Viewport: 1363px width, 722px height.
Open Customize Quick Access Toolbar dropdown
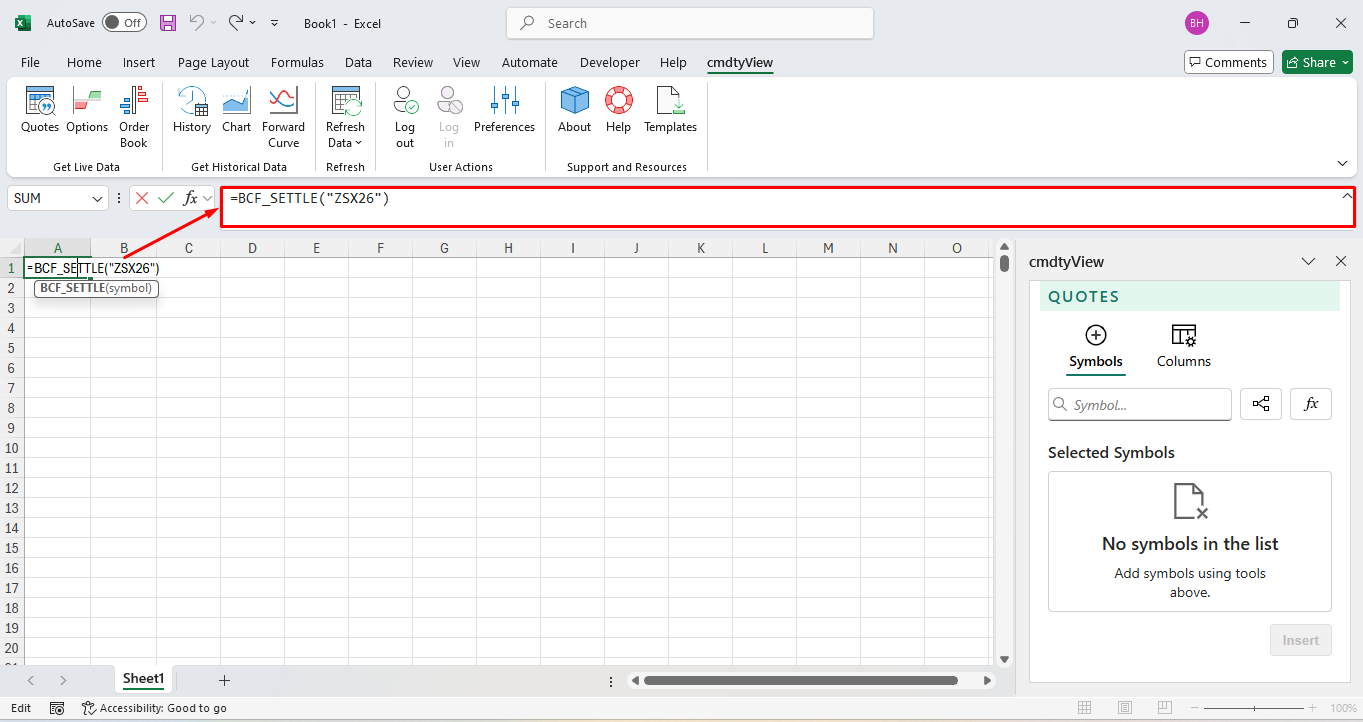click(x=275, y=23)
